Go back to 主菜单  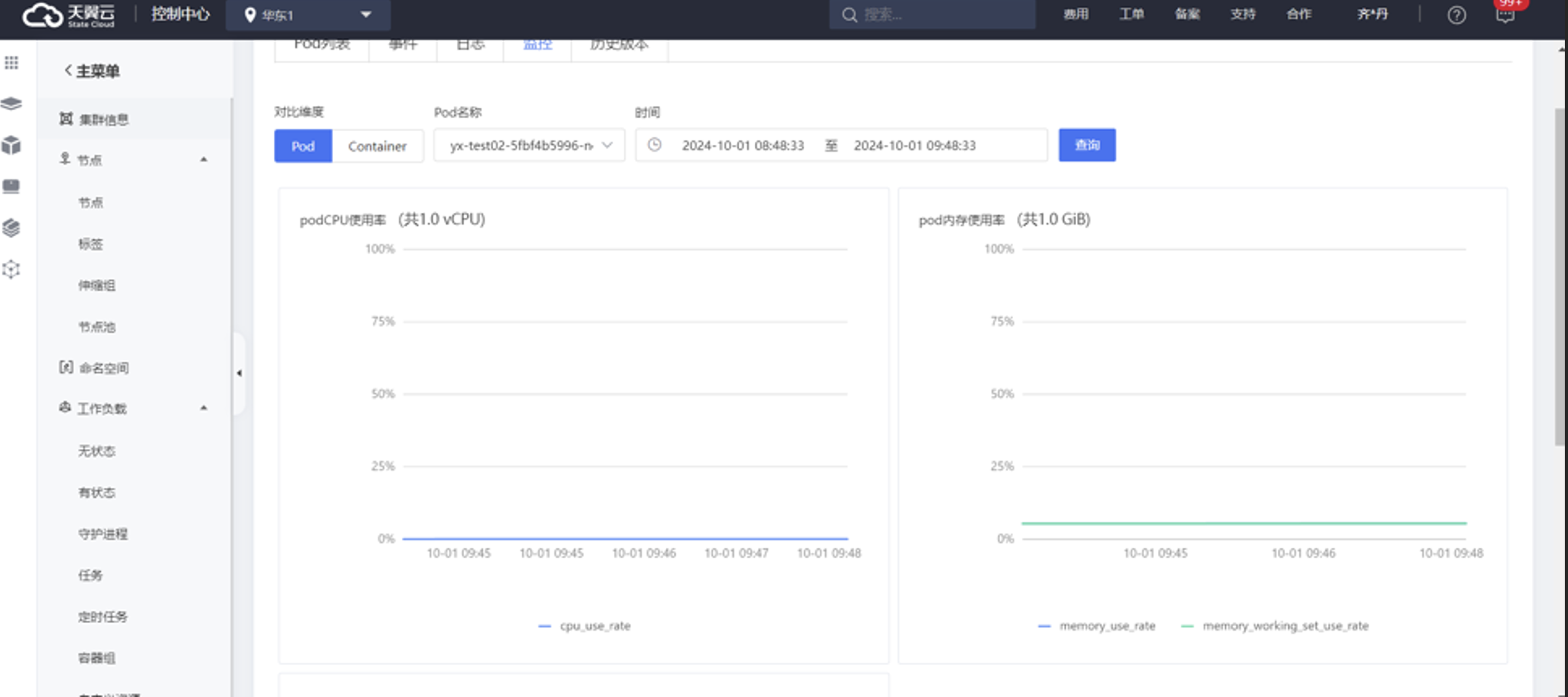pos(92,71)
